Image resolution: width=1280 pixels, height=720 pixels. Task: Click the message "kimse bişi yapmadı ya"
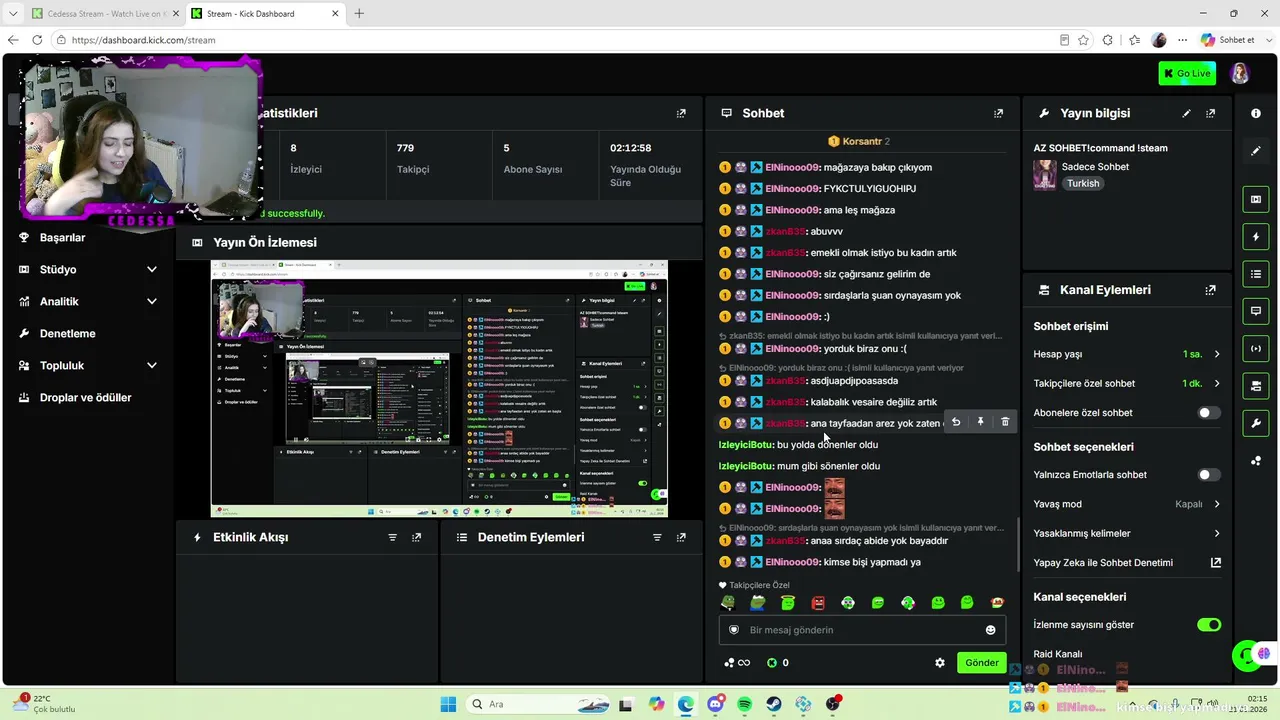pos(872,562)
